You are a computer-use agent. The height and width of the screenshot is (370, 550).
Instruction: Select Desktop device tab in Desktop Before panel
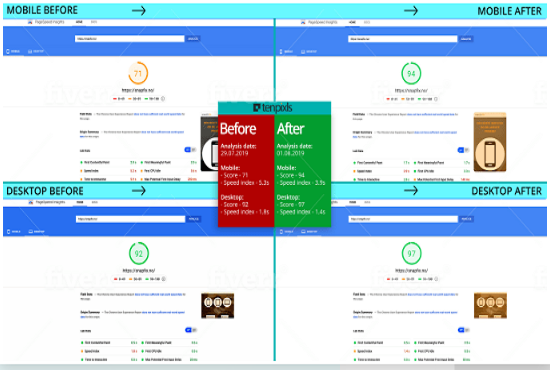click(36, 232)
